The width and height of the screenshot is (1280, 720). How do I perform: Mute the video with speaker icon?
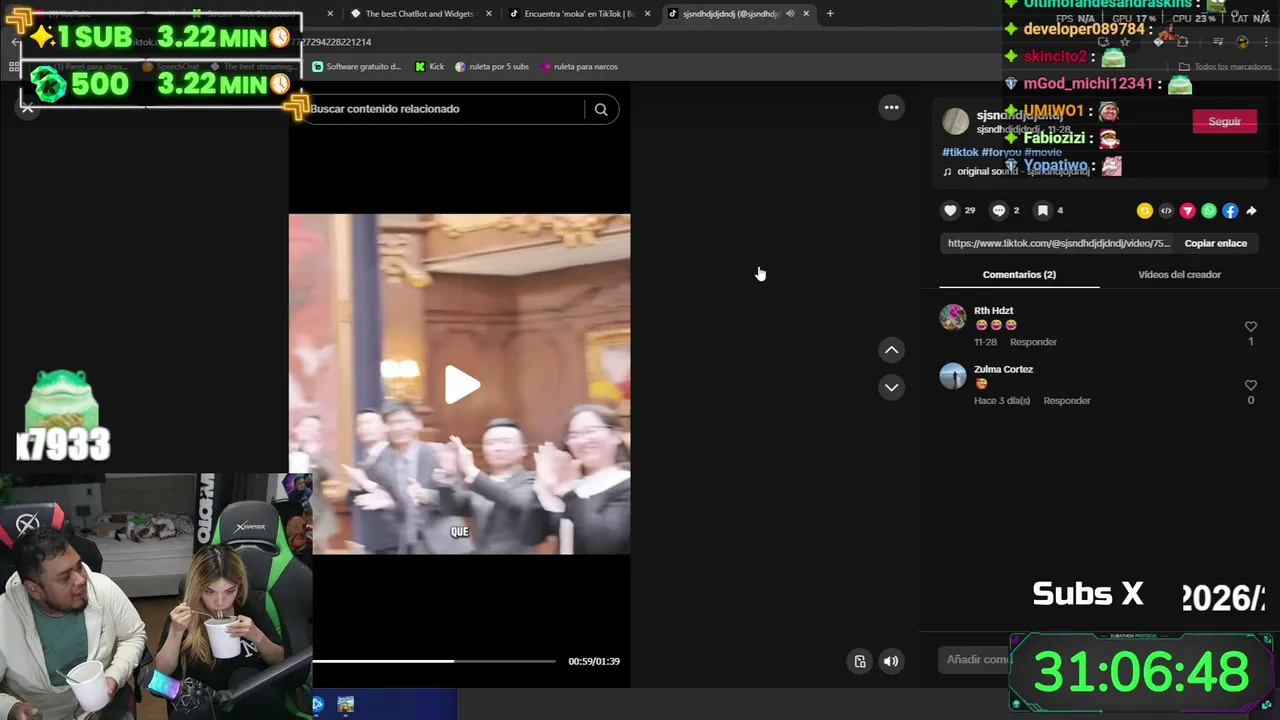tap(891, 661)
